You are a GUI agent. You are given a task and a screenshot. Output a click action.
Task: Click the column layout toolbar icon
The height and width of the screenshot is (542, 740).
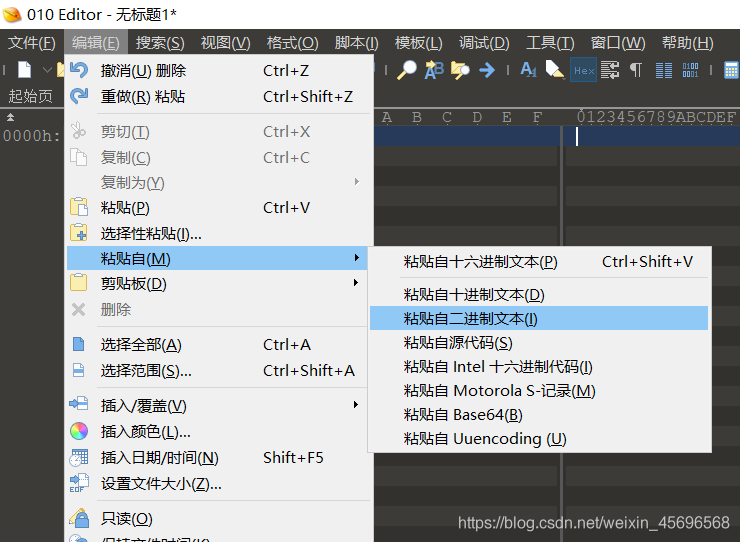[x=664, y=70]
